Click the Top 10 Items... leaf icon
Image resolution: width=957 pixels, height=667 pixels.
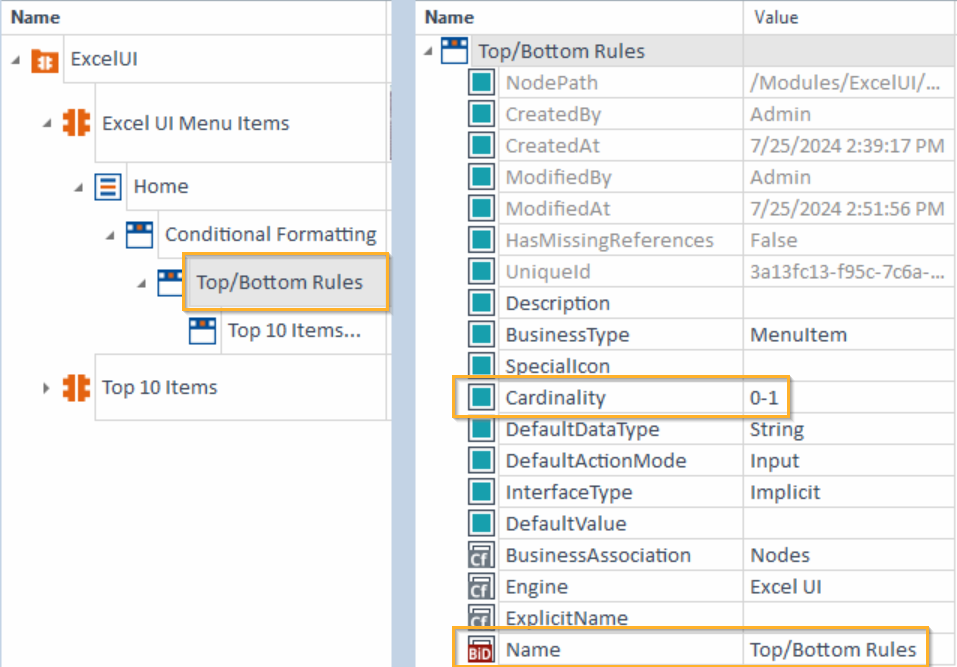(203, 331)
